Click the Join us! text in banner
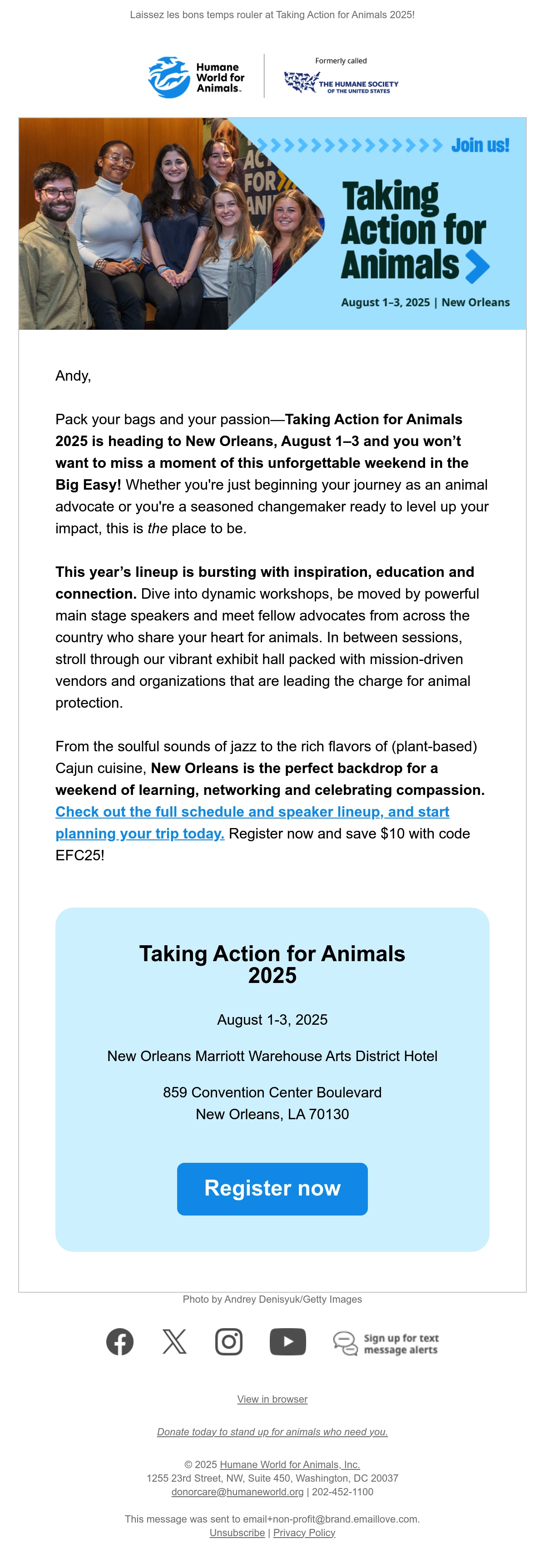545x1568 pixels. tap(480, 145)
